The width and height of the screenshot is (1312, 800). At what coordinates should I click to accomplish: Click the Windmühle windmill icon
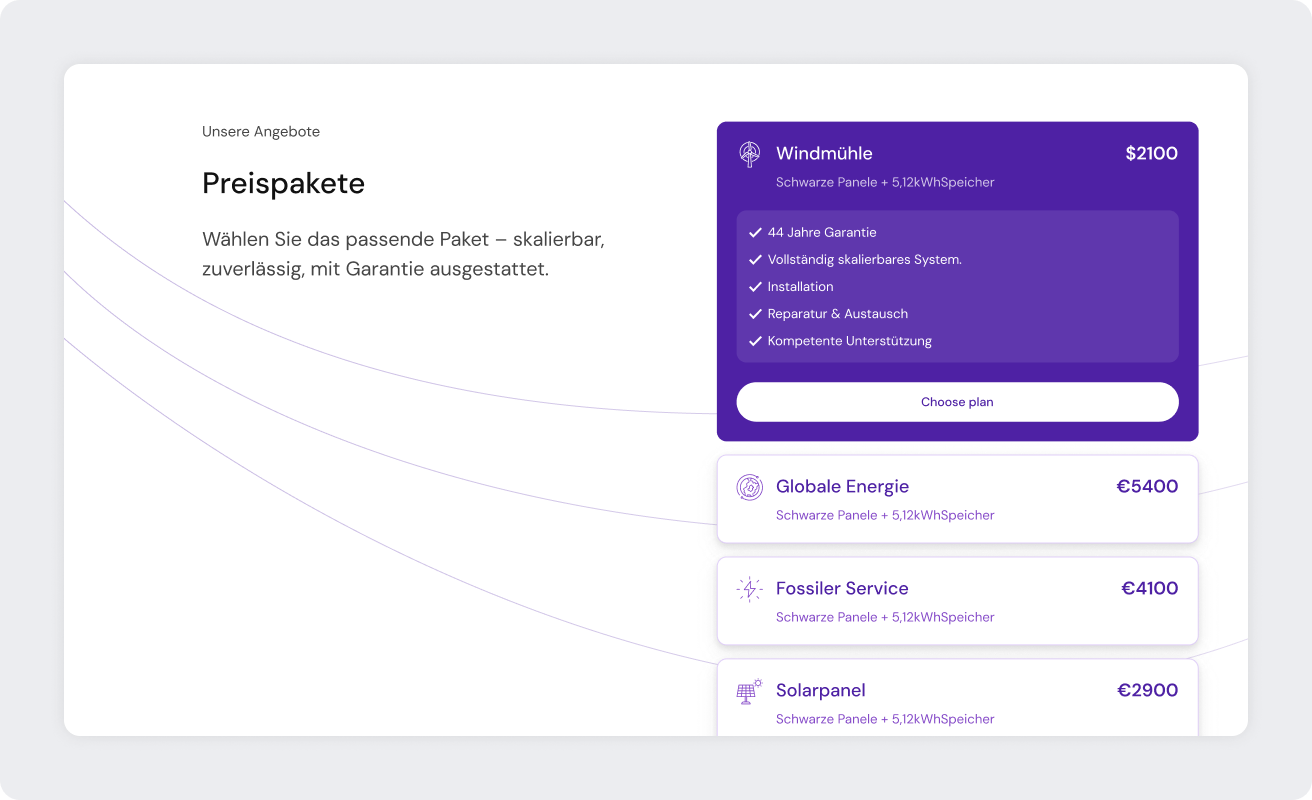coord(749,154)
